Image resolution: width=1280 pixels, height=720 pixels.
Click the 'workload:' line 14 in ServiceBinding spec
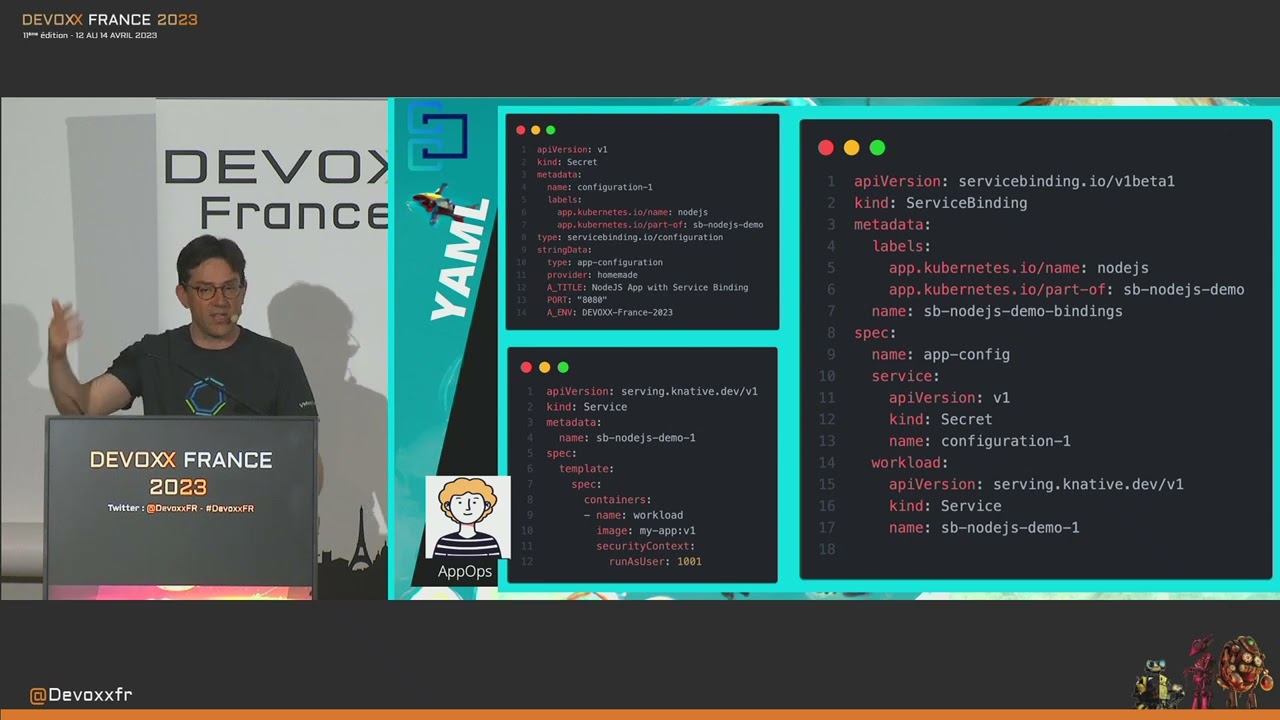point(909,462)
